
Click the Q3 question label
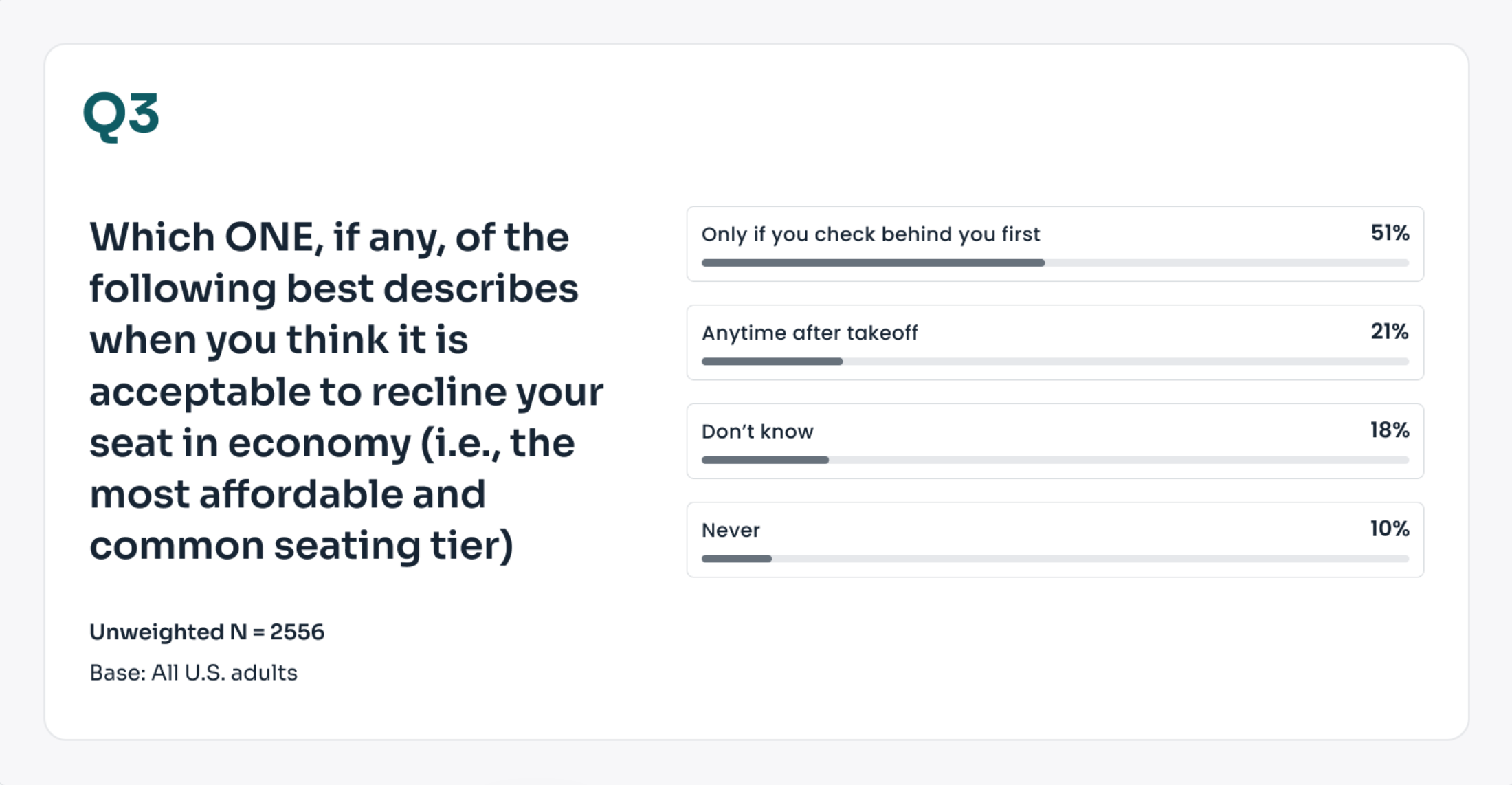click(x=121, y=115)
